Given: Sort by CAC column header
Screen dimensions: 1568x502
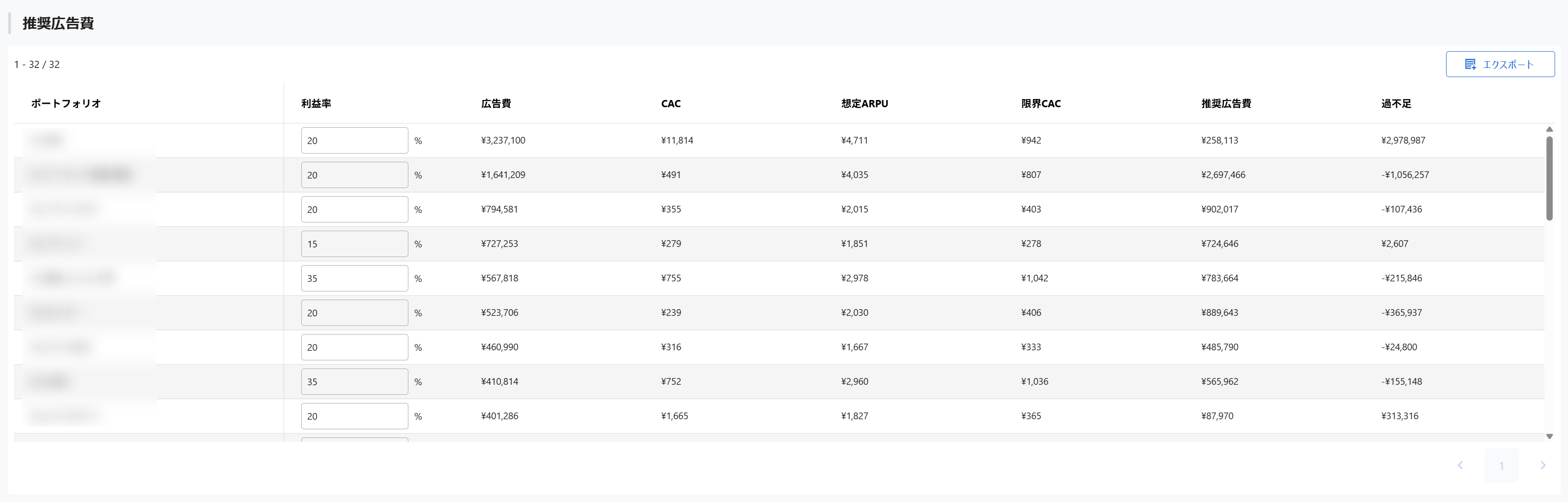Looking at the screenshot, I should 671,103.
